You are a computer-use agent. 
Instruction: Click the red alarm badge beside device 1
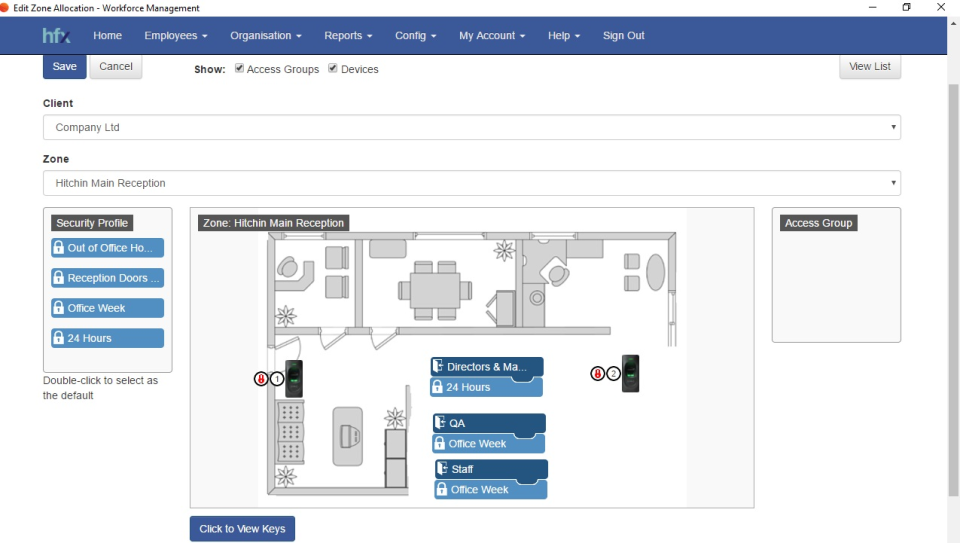(x=261, y=379)
